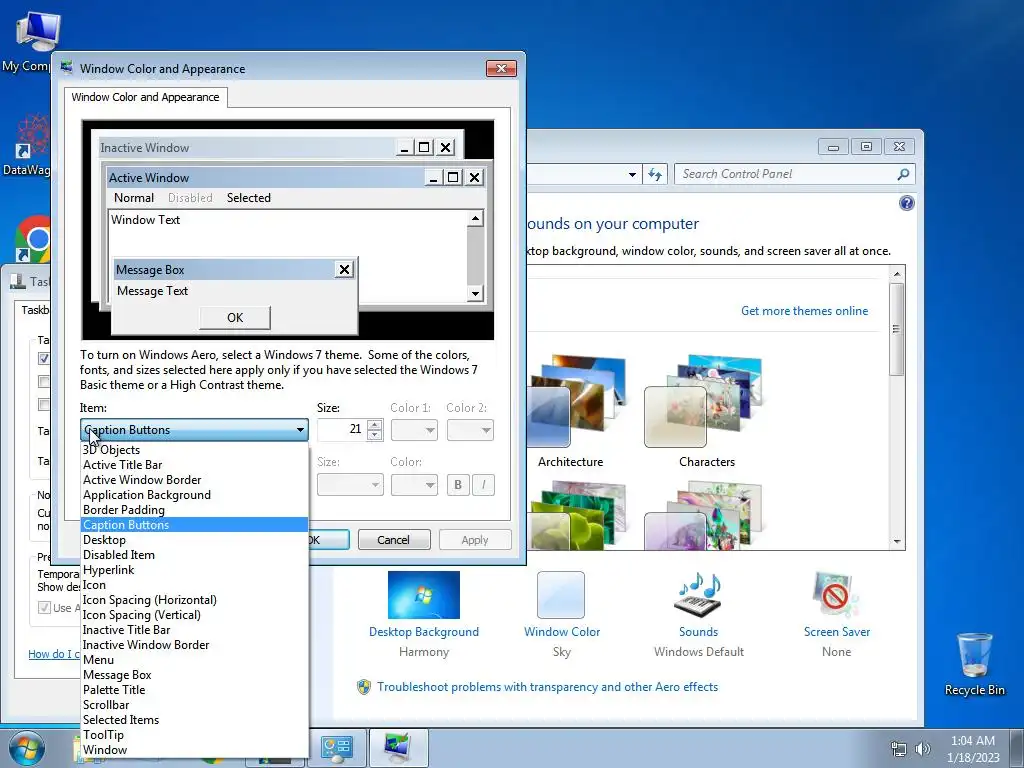
Task: Switch to the Personalization monitor taskbar button
Action: coord(398,748)
